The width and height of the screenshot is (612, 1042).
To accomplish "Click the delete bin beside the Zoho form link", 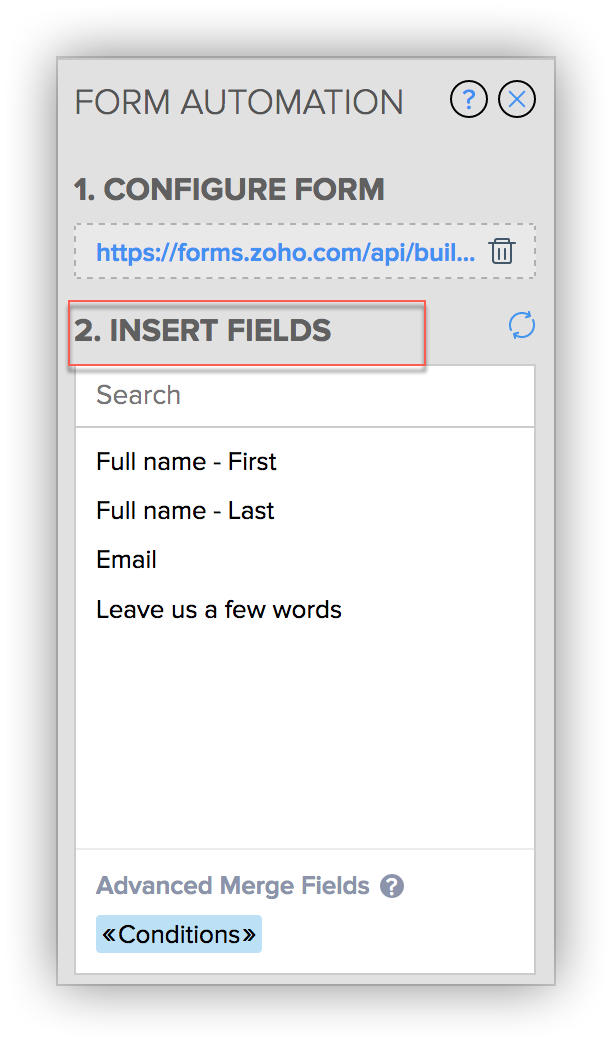I will (x=501, y=251).
